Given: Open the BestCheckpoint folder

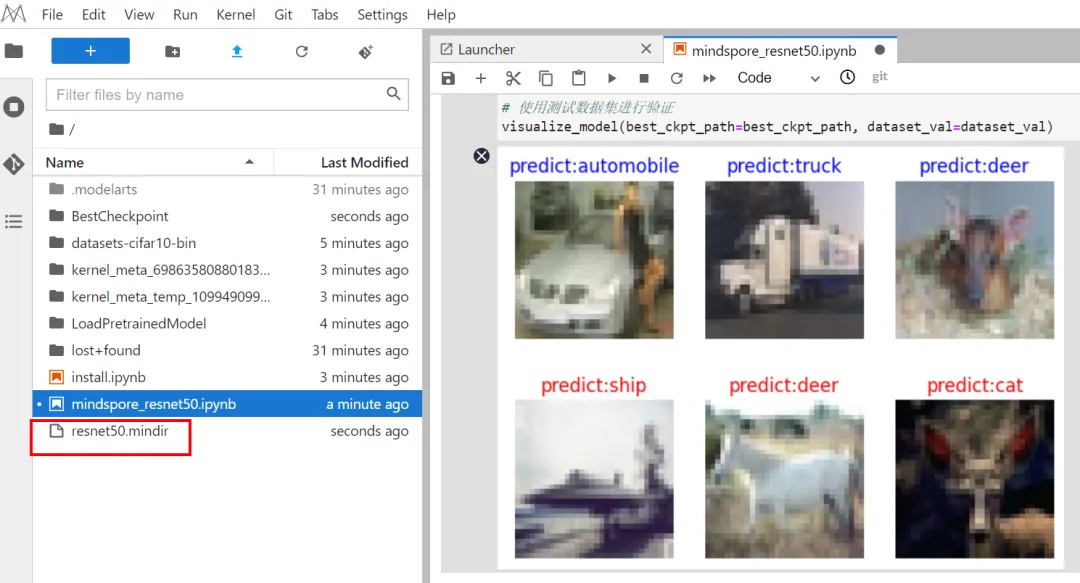Looking at the screenshot, I should pos(120,216).
